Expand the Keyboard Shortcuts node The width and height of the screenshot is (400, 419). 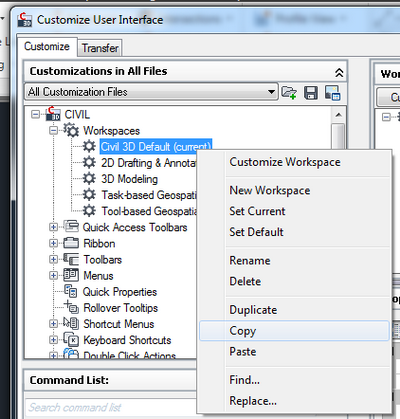53,340
